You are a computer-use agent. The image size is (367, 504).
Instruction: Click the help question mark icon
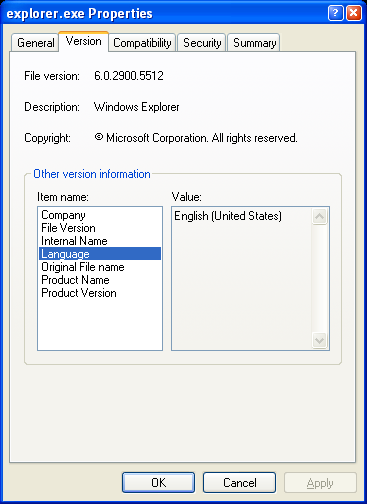tap(335, 13)
